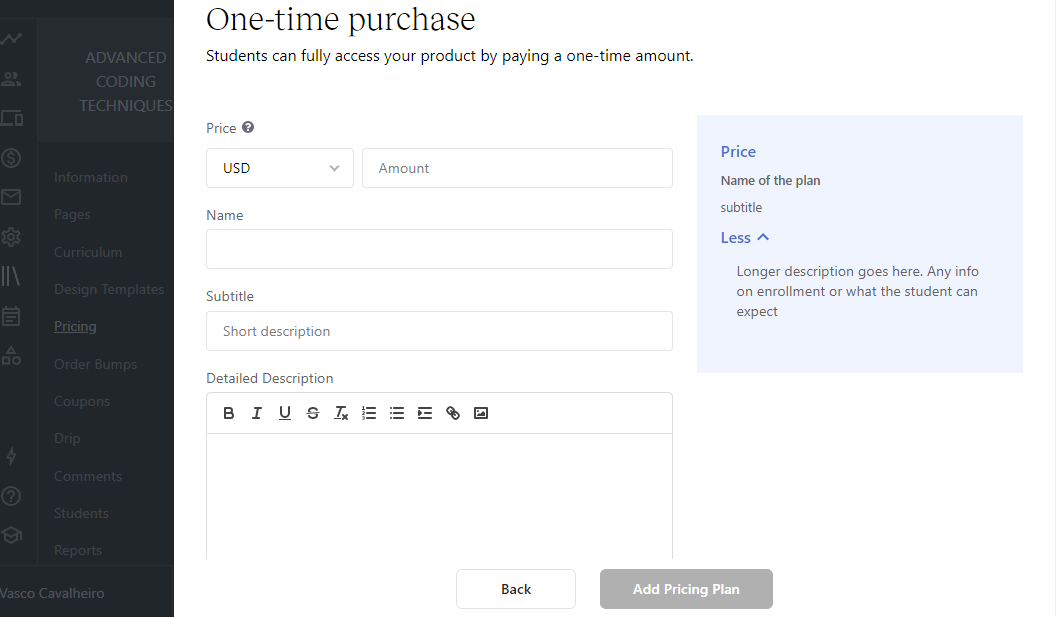Open Curriculum in course menu

[x=88, y=252]
